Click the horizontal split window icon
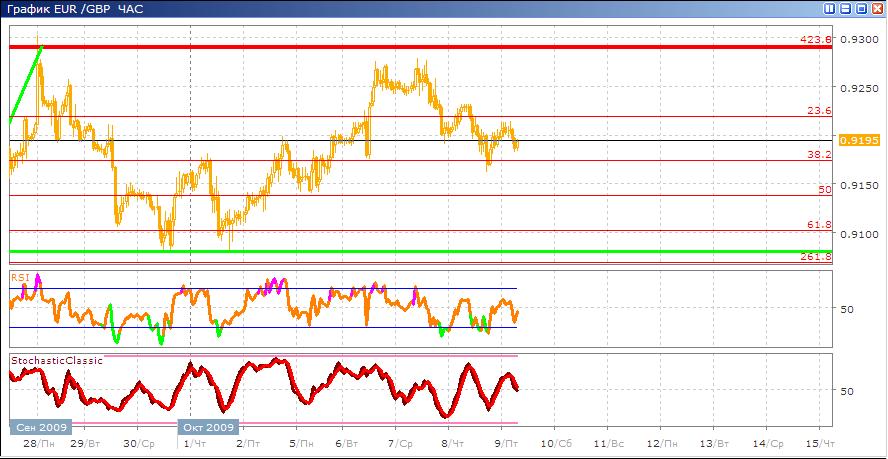This screenshot has height=459, width=888. (846, 8)
